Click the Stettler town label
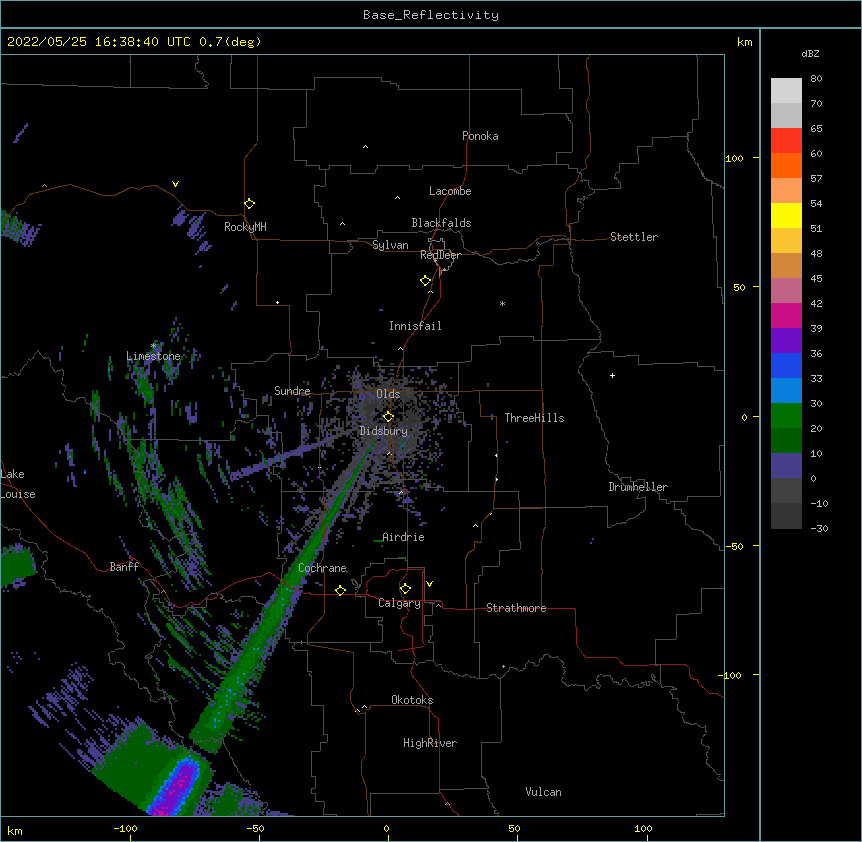Viewport: 862px width, 842px height. [633, 237]
